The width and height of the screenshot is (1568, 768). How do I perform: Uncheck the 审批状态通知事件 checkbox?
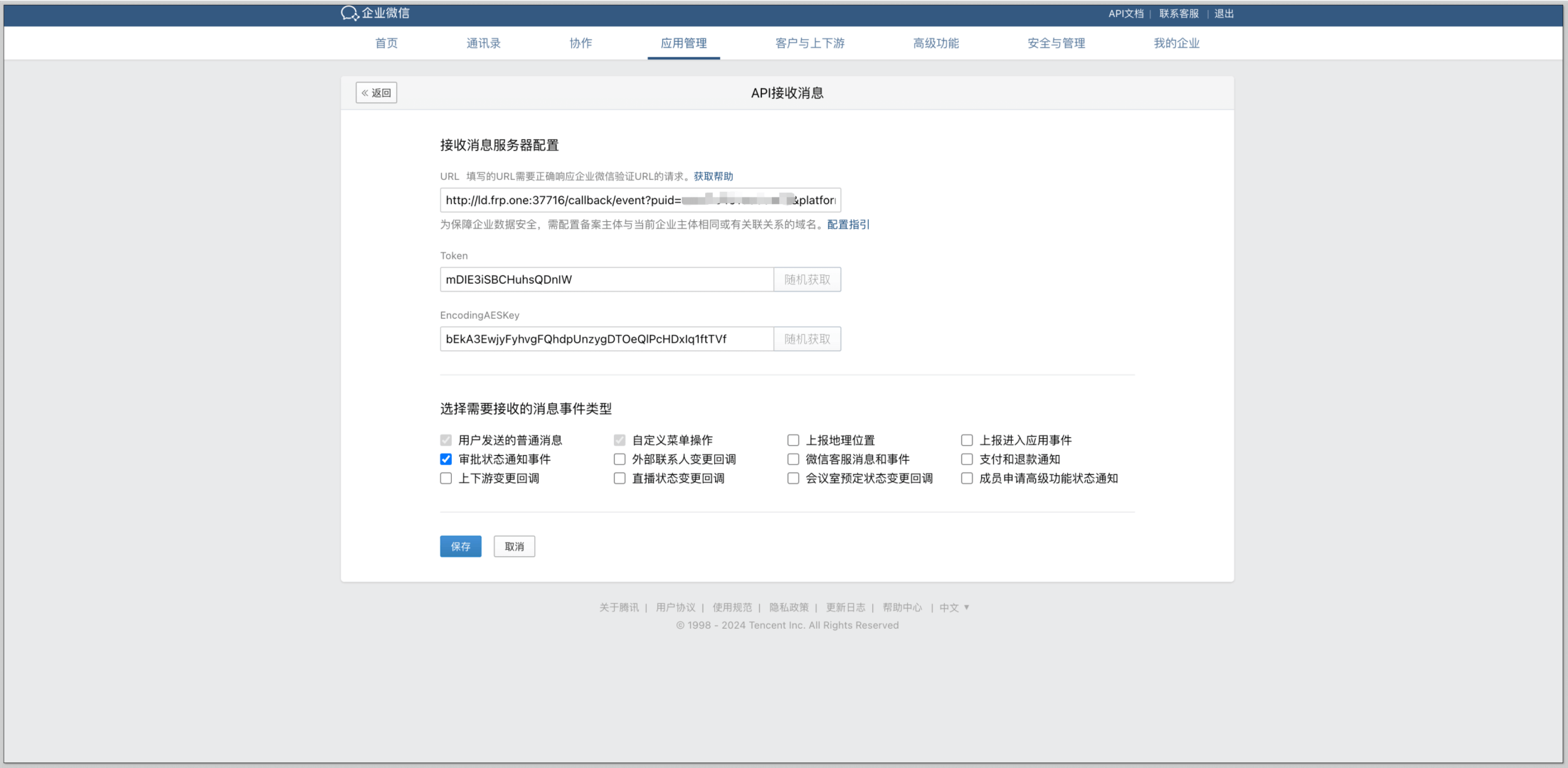coord(446,459)
